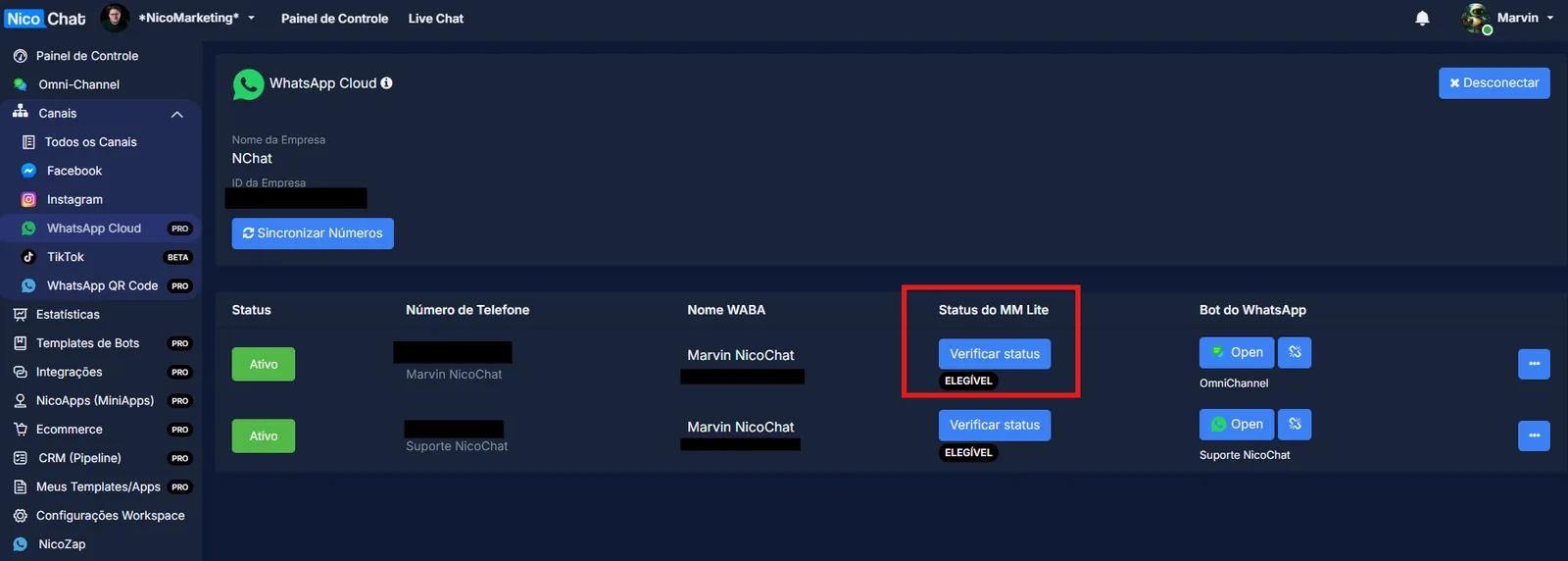Click the Facebook Messenger icon
Image resolution: width=1568 pixels, height=561 pixels.
point(28,171)
